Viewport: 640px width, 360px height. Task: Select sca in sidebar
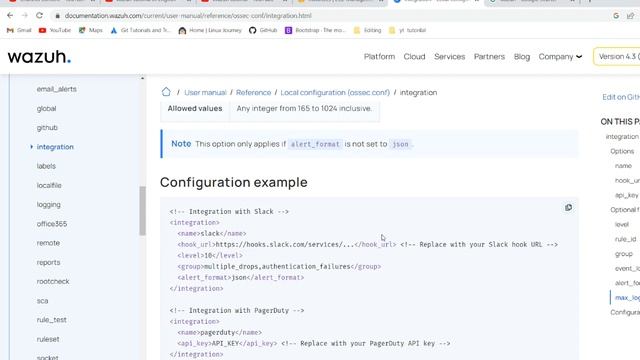[x=42, y=301]
